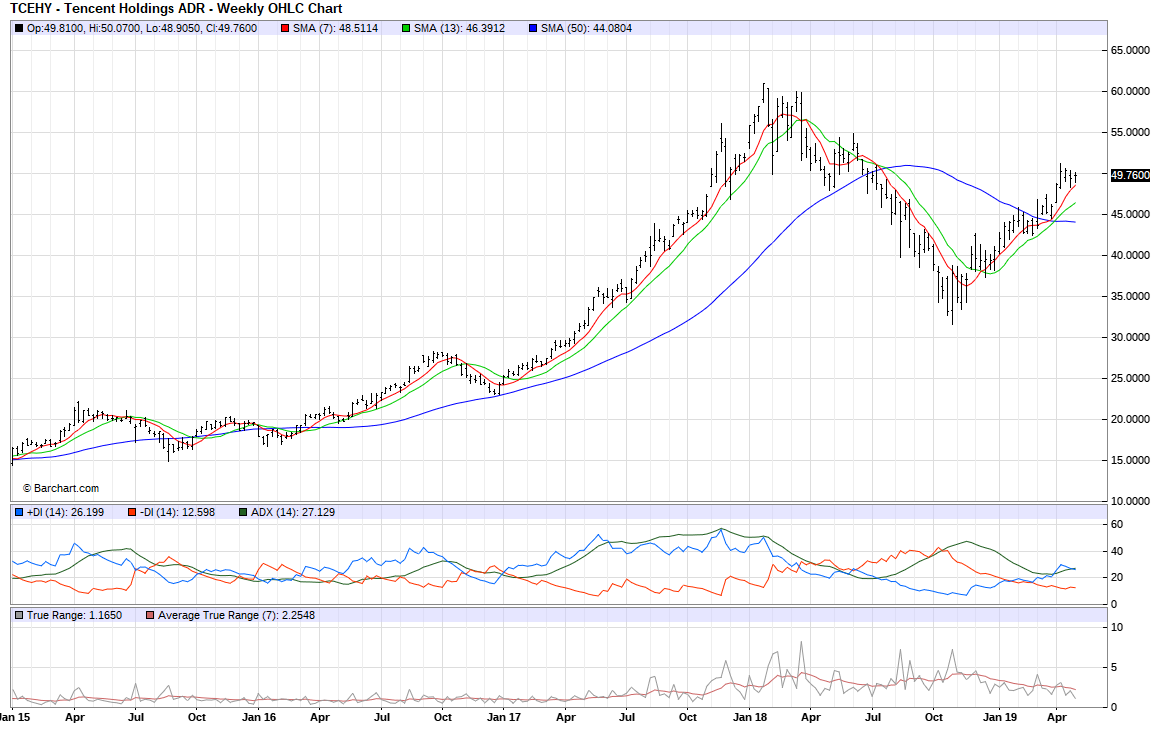Click the green SMA (13) legend swatch
Viewport: 1156px width, 748px height.
(406, 28)
